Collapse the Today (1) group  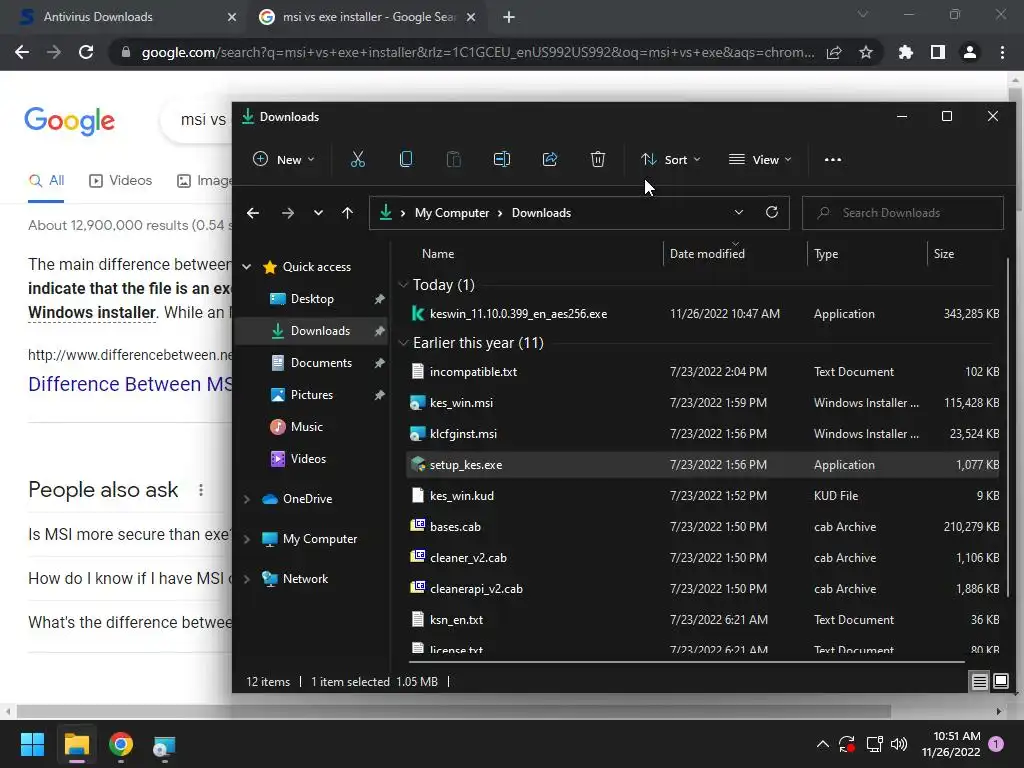pos(404,285)
